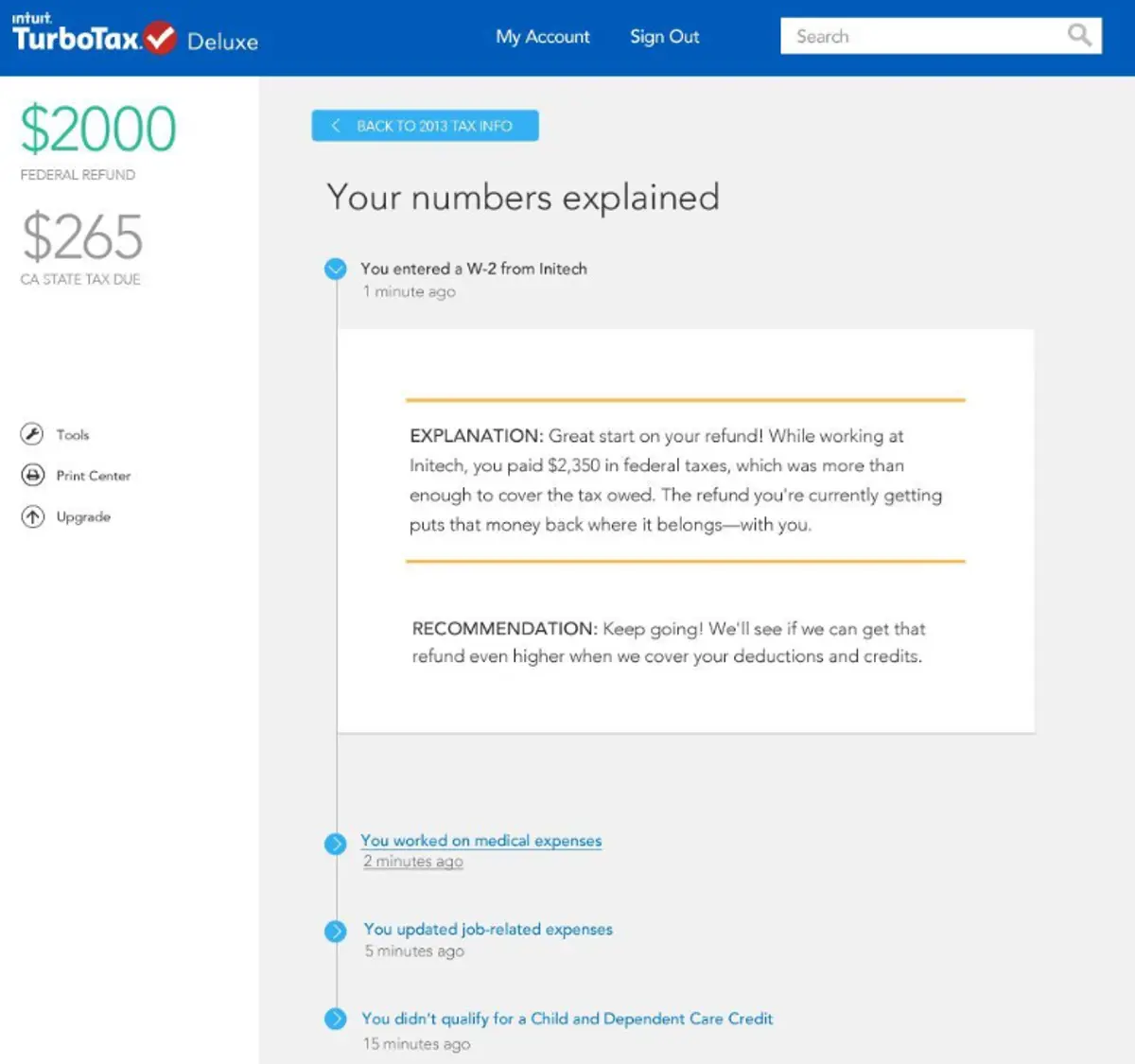Open My Account menu
Screen dimensions: 1135x1064
(x=542, y=37)
